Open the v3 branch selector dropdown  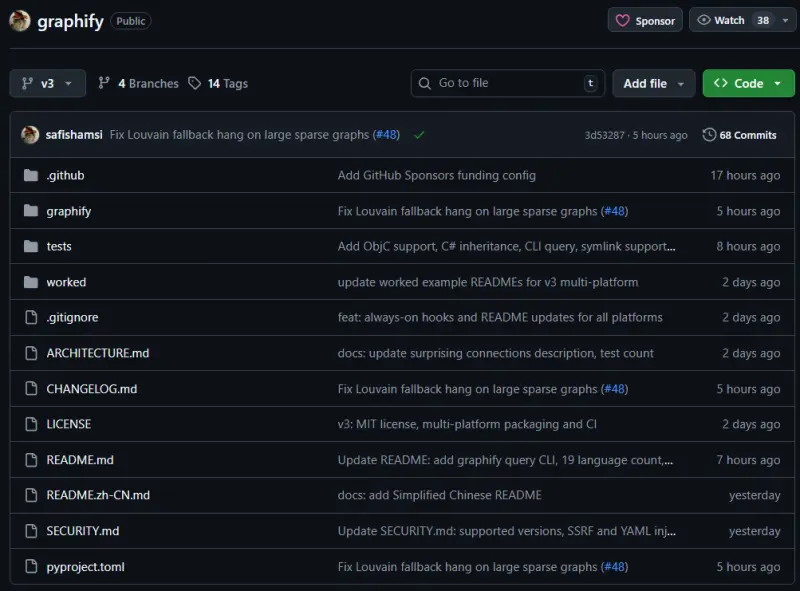(47, 84)
